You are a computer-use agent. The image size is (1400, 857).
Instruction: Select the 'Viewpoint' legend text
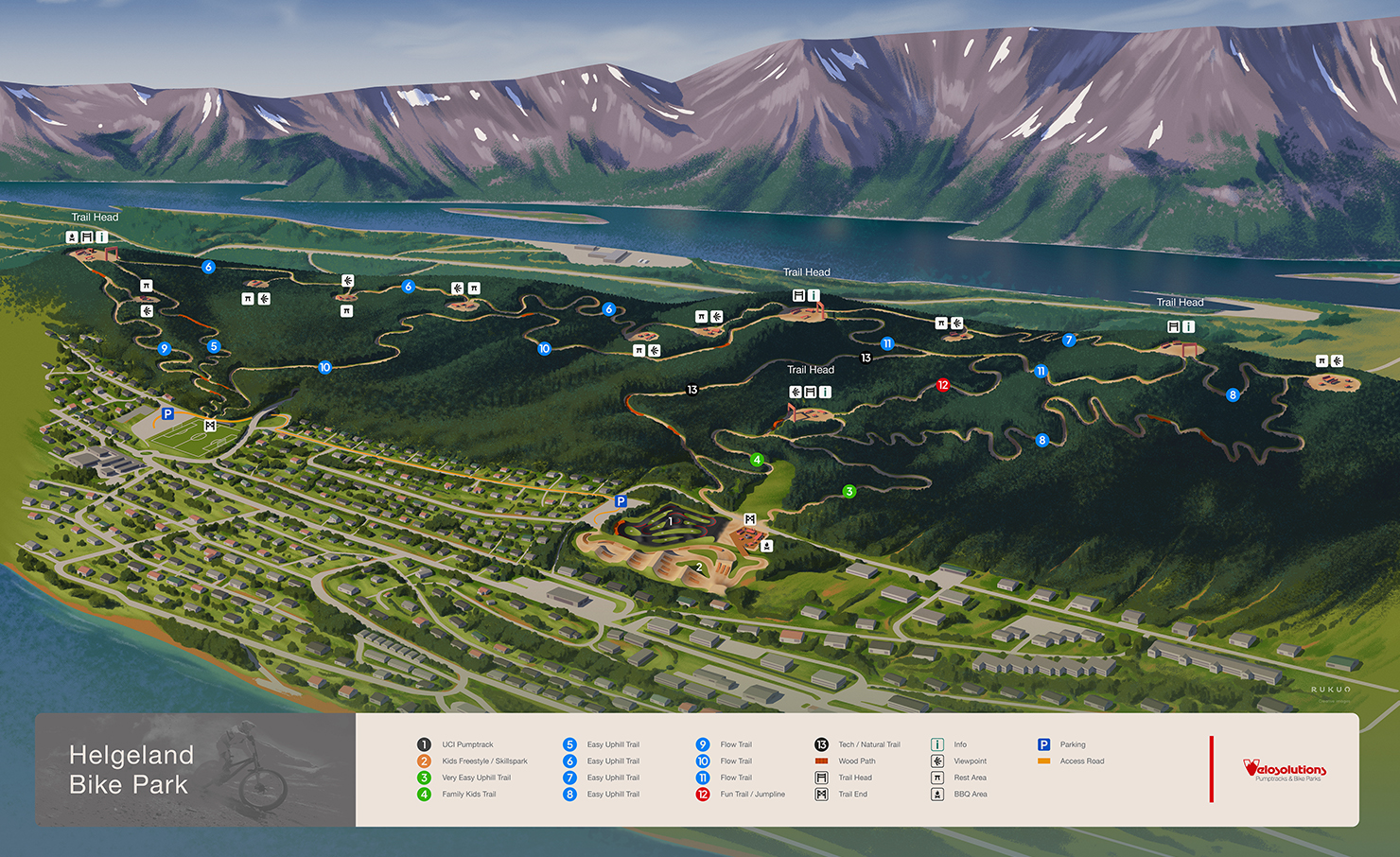[x=971, y=761]
